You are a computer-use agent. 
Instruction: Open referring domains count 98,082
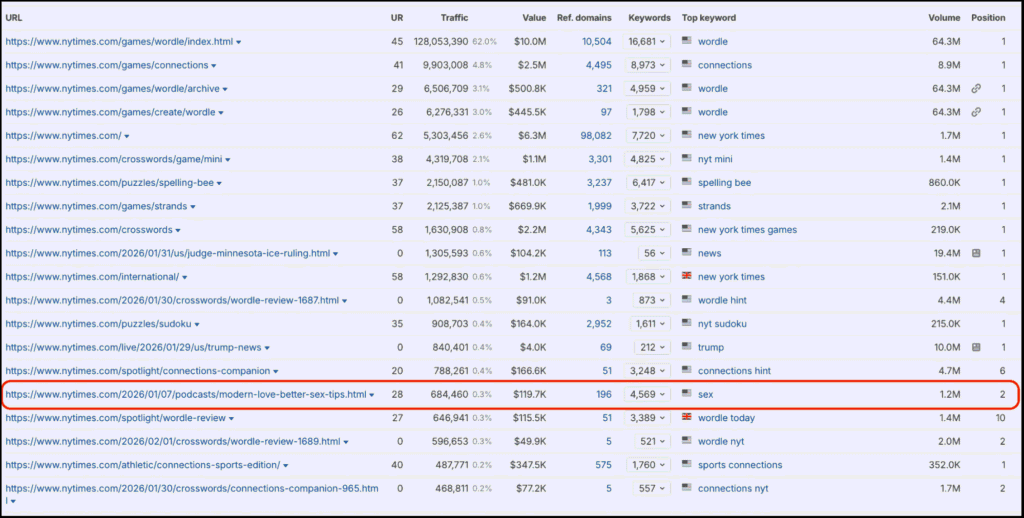597,136
